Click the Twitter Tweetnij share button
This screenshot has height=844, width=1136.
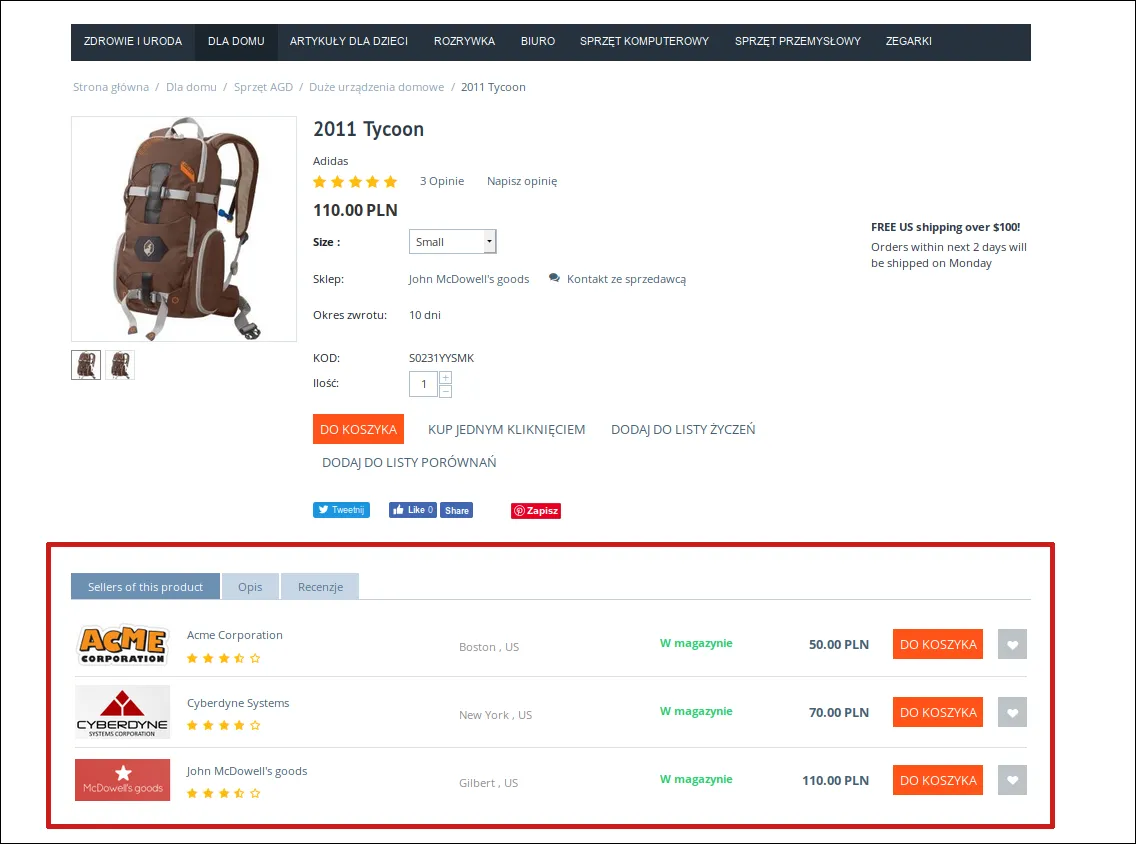click(x=341, y=510)
